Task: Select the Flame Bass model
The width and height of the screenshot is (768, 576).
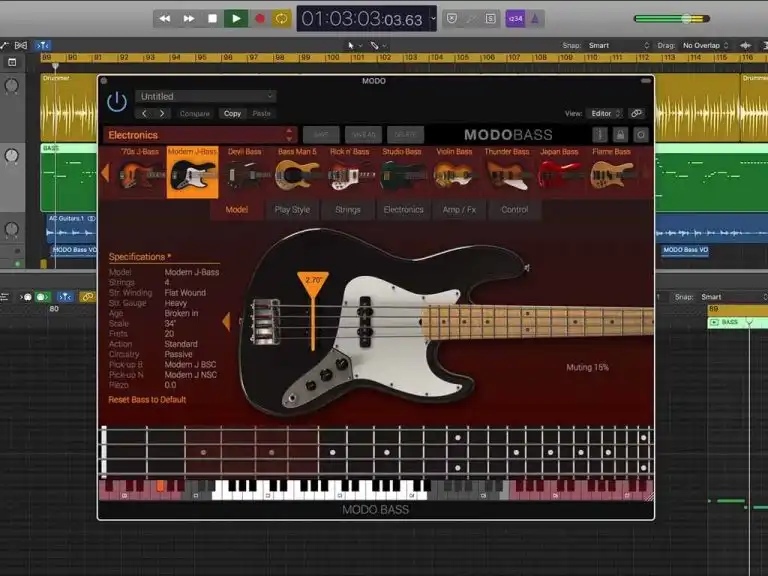Action: coord(611,171)
